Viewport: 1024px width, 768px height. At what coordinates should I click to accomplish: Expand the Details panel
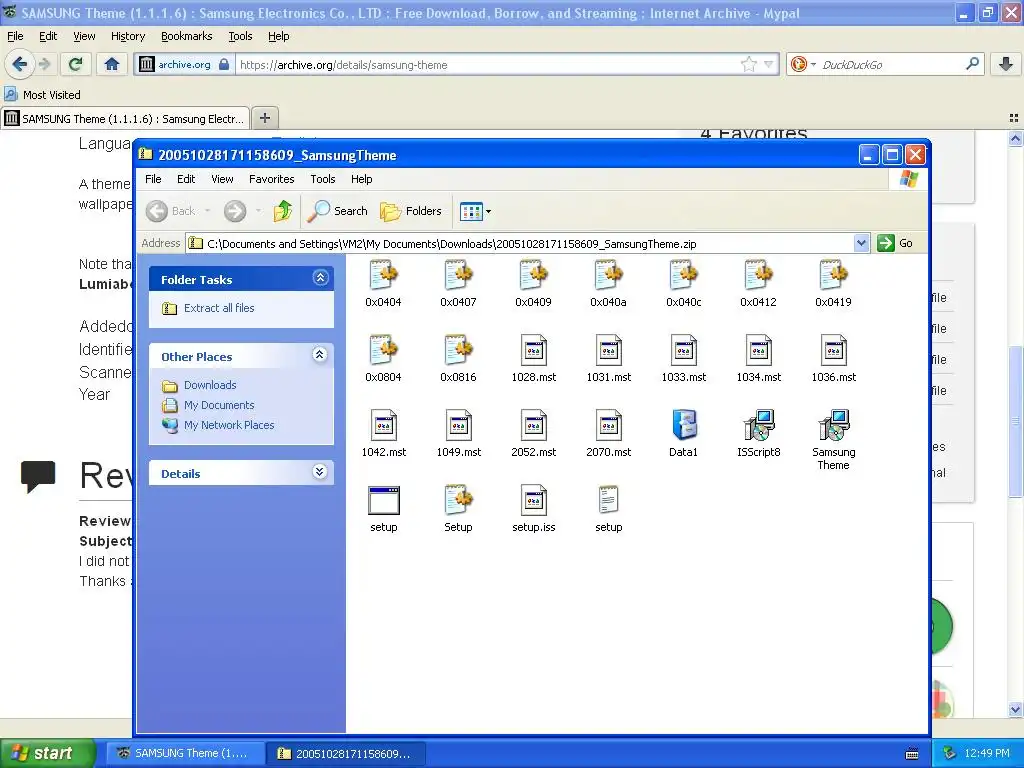320,472
